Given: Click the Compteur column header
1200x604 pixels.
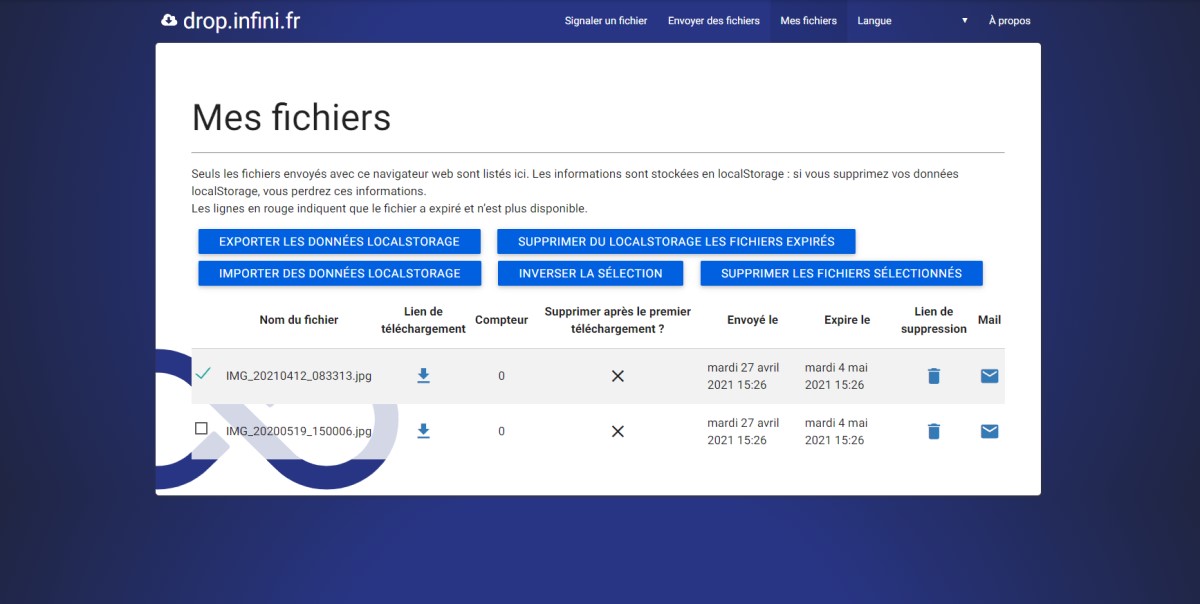Looking at the screenshot, I should pos(501,320).
